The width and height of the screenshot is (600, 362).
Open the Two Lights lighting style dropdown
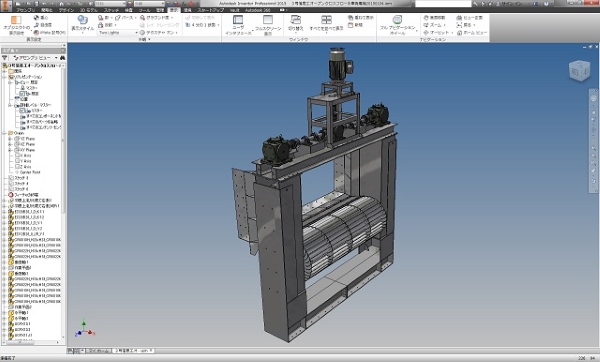(118, 33)
